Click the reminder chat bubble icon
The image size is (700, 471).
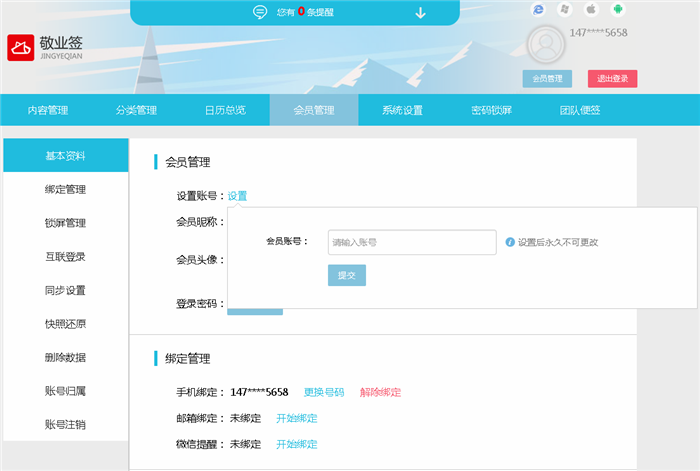tap(260, 13)
